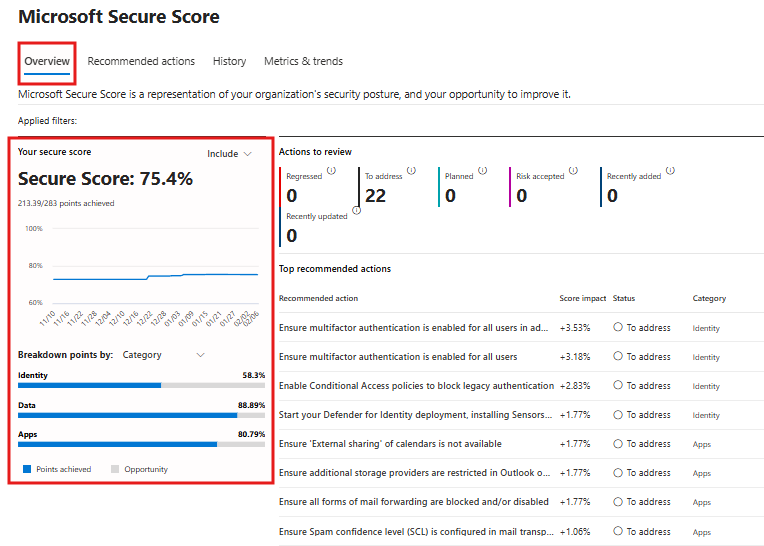This screenshot has height=546, width=764.
Task: Click the Risk accepted count of 0
Action: pyautogui.click(x=521, y=196)
